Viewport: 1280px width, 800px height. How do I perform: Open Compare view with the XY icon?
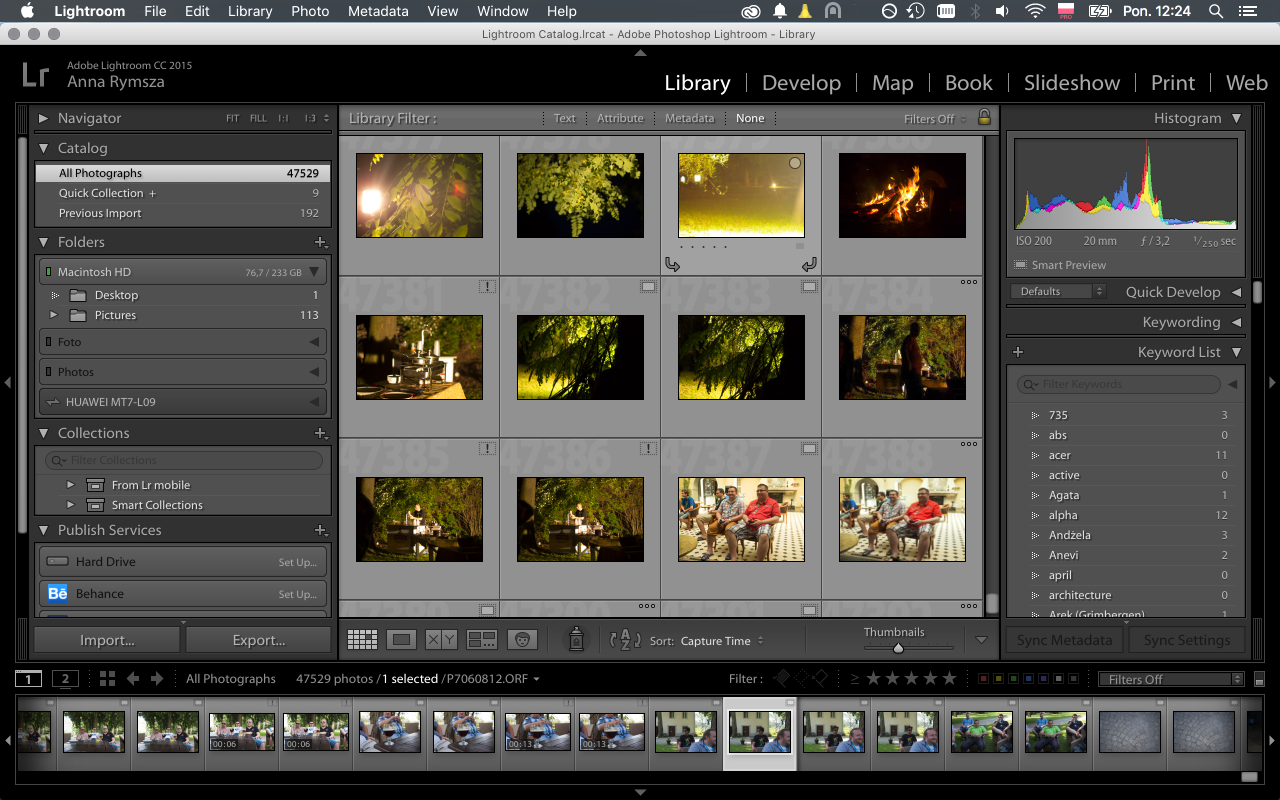[x=441, y=639]
